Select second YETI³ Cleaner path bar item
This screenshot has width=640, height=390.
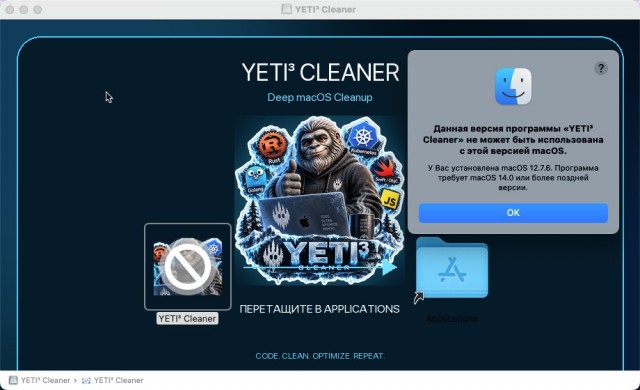tap(113, 380)
